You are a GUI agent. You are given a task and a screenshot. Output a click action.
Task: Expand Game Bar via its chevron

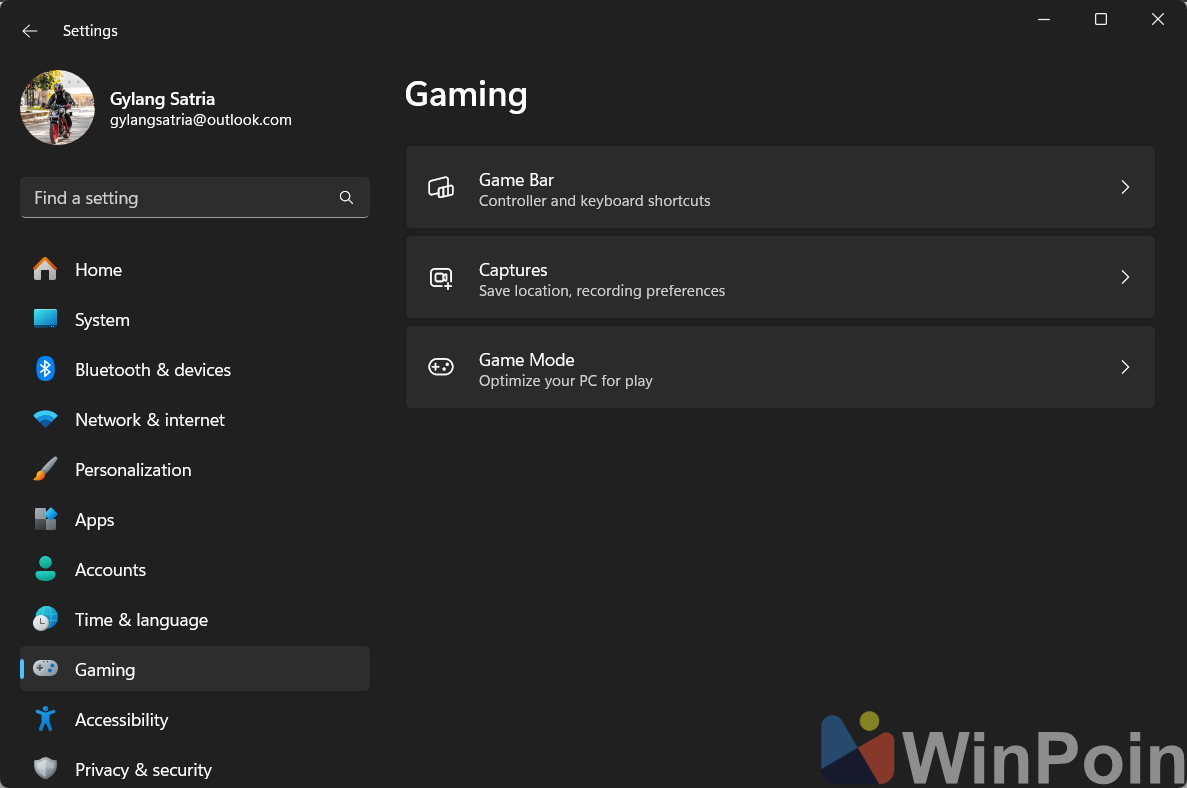(x=1125, y=187)
